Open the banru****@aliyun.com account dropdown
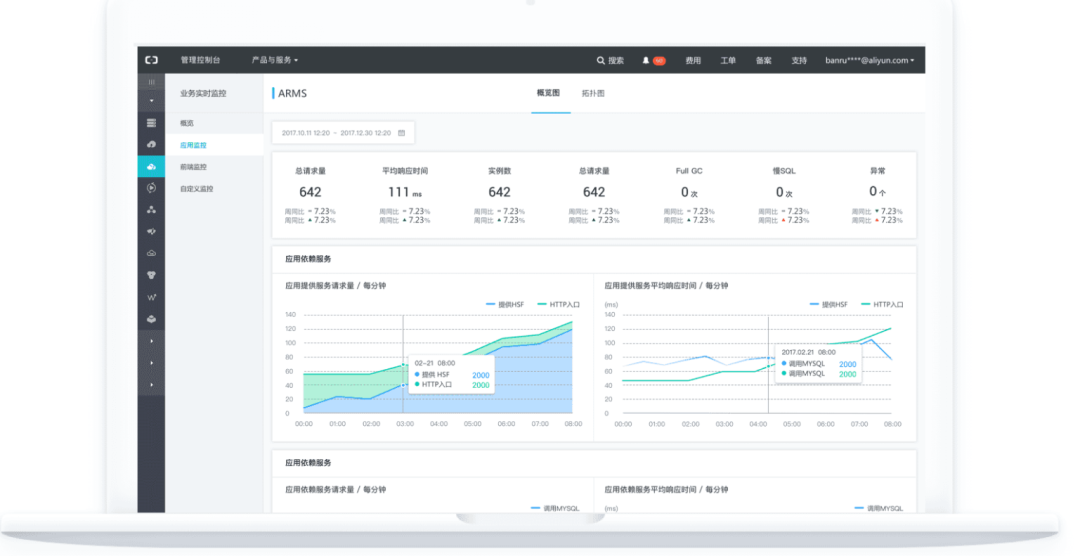Viewport: 1080px width, 556px height. point(870,61)
